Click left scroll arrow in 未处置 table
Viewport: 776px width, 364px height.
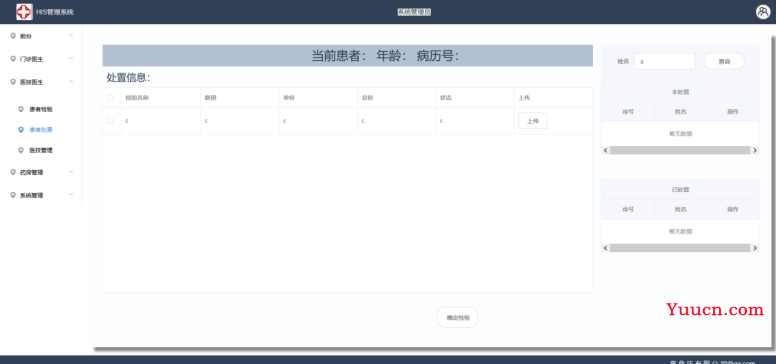tap(605, 150)
